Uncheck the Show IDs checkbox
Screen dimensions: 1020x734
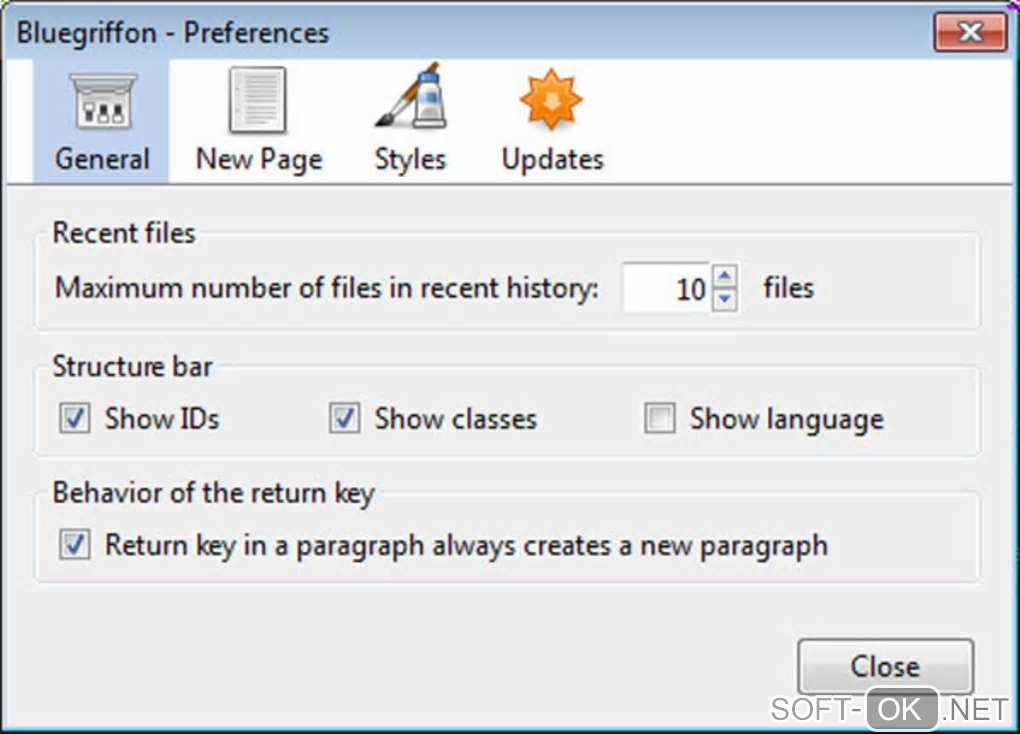pos(74,419)
